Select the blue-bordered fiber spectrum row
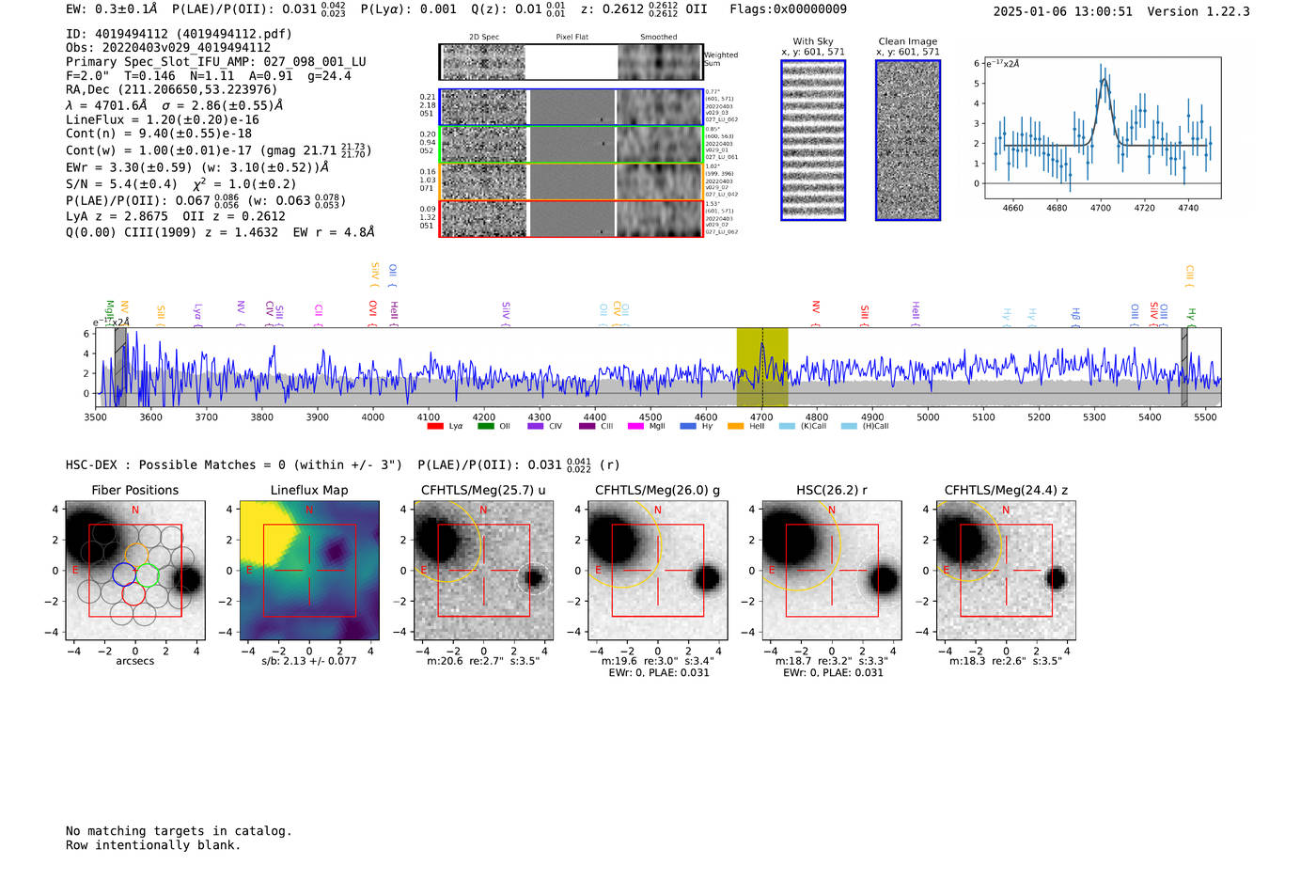This screenshot has height=896, width=1316. pos(571,107)
